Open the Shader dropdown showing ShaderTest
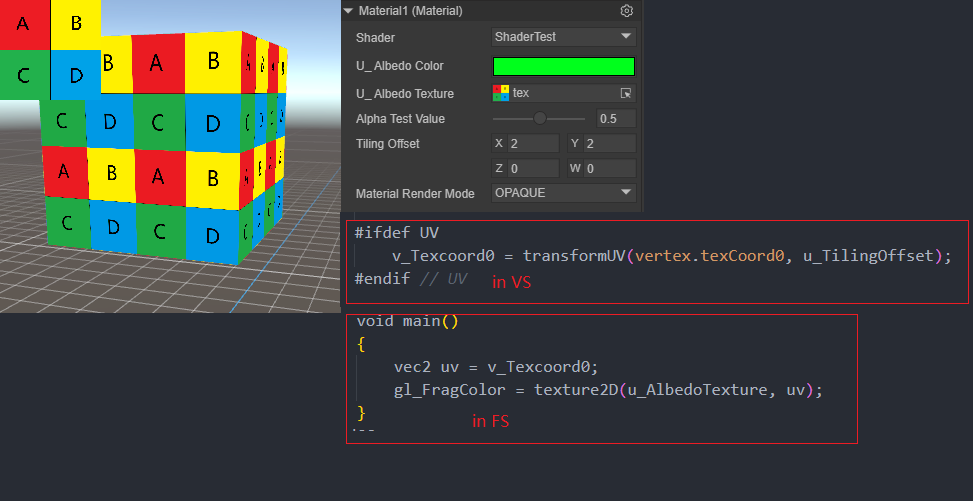 click(564, 37)
